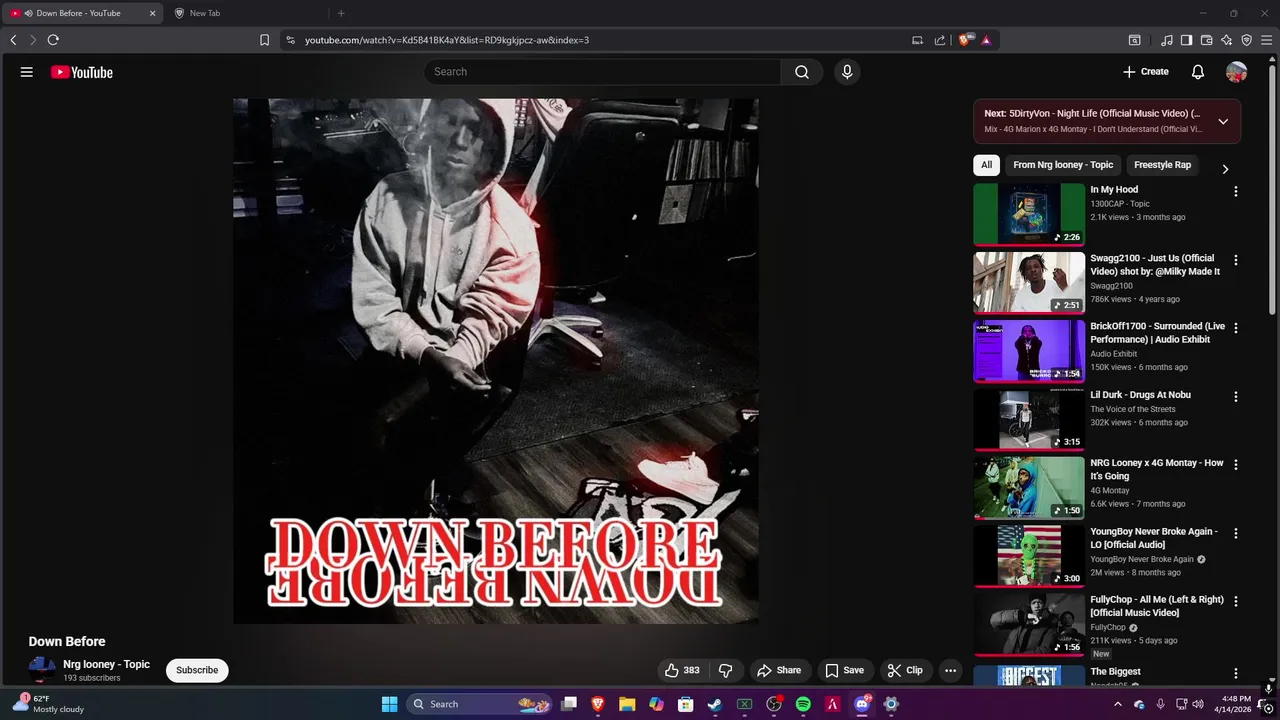This screenshot has width=1280, height=720.
Task: Open options for YoungBoy LO video
Action: pyautogui.click(x=1236, y=533)
